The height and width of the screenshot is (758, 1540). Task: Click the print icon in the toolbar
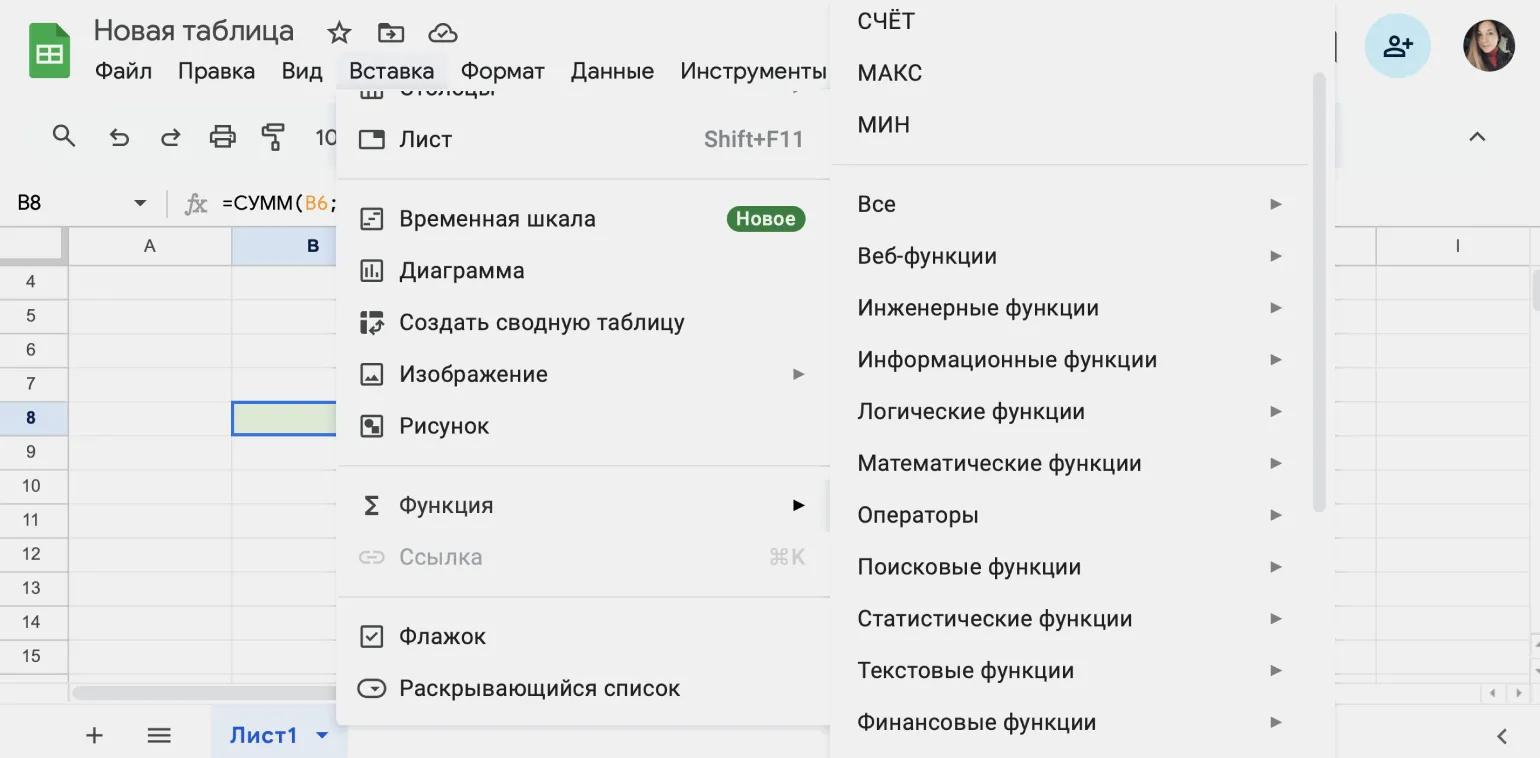tap(222, 137)
